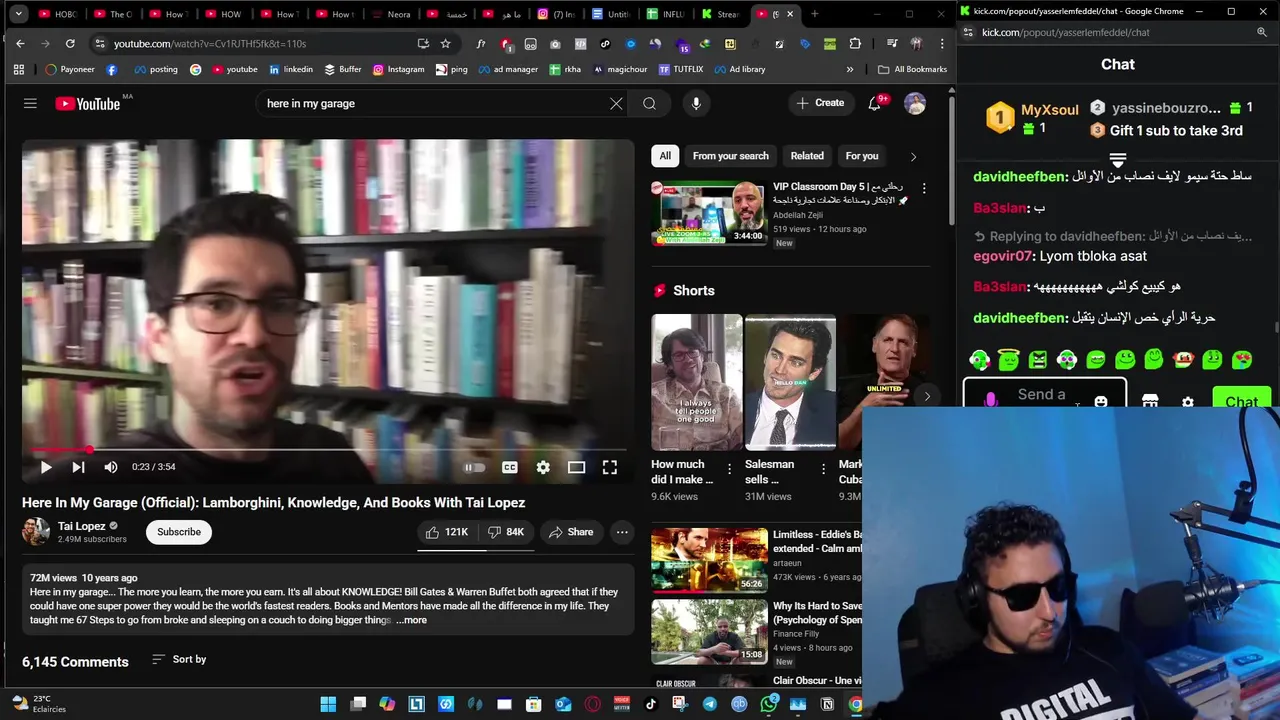Go to the YouTube home logo
This screenshot has width=1280, height=720.
87,103
